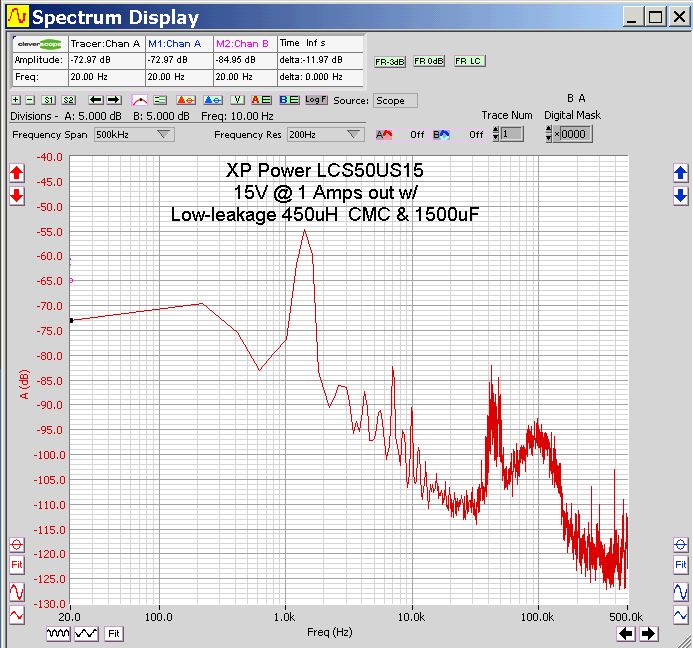Toggle the peak curve tracer icon

click(140, 100)
